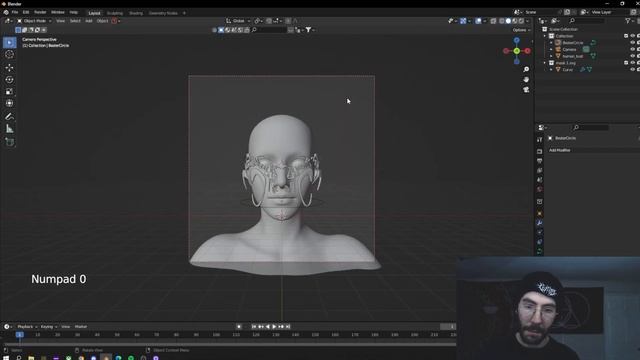Open the viewport Options dropdown
This screenshot has width=640, height=360.
click(x=521, y=30)
